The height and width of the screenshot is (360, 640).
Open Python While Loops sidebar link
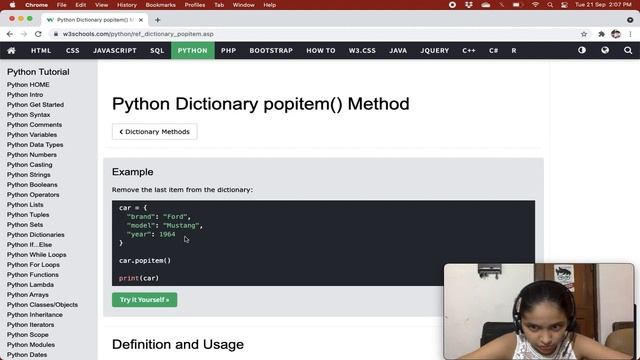click(37, 255)
